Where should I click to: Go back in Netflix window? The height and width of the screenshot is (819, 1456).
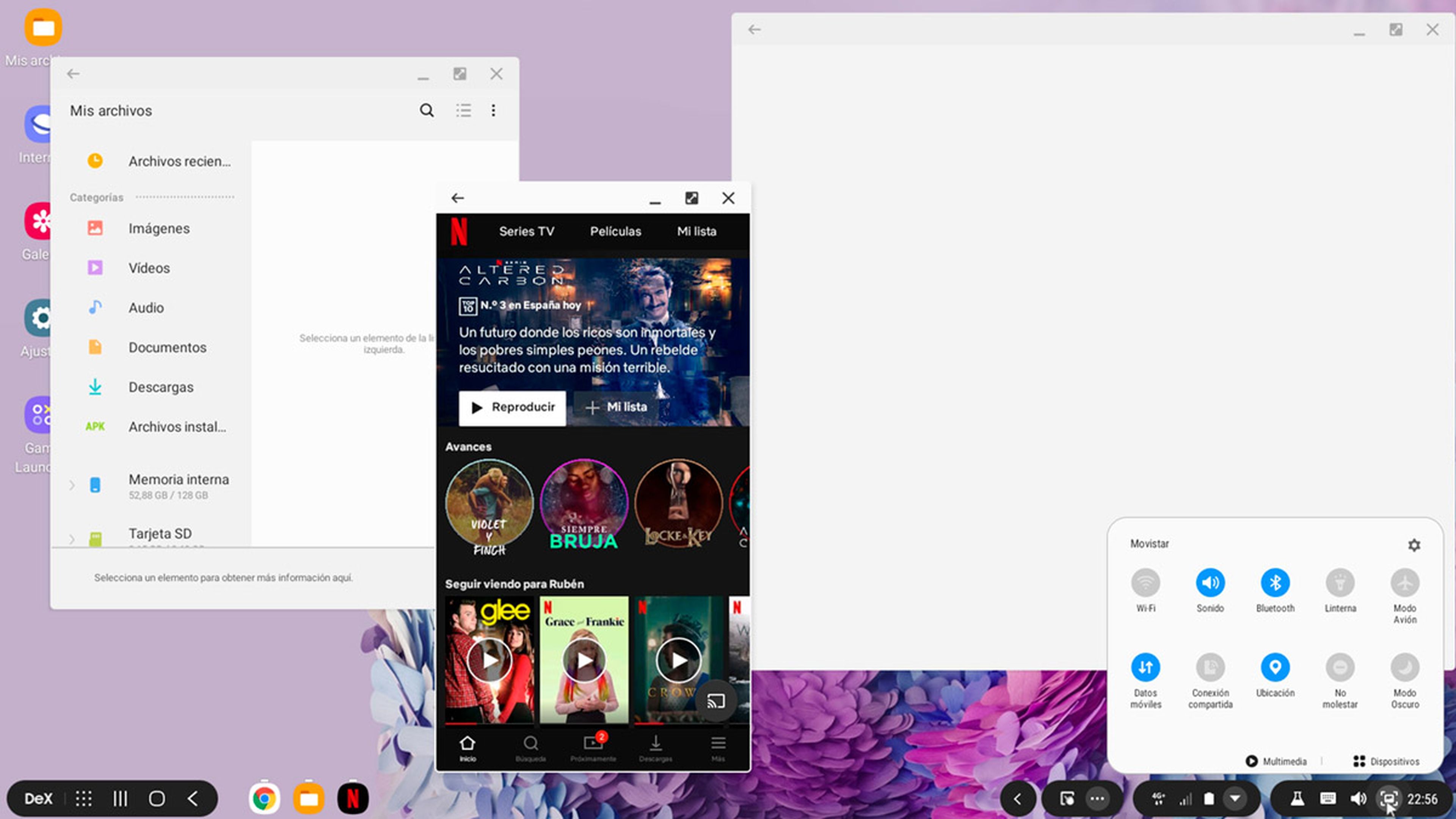click(x=458, y=198)
